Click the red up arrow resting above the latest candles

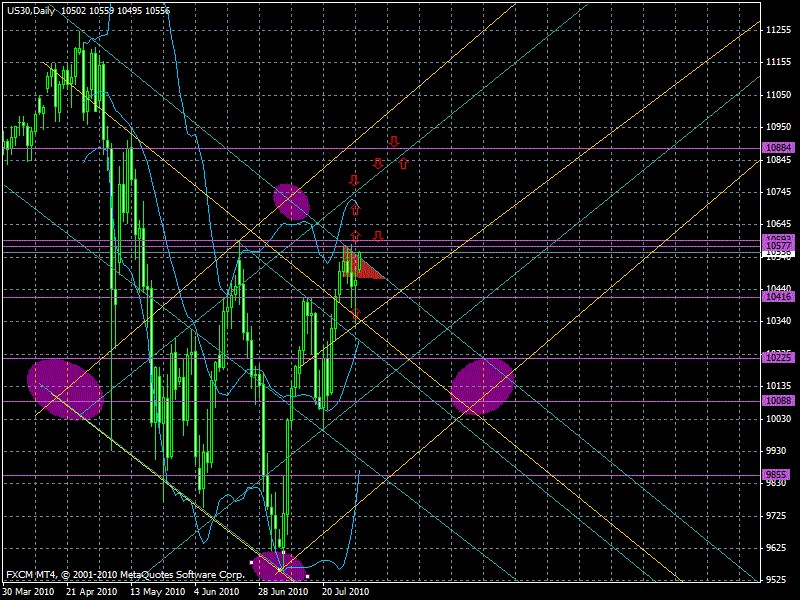pyautogui.click(x=356, y=236)
